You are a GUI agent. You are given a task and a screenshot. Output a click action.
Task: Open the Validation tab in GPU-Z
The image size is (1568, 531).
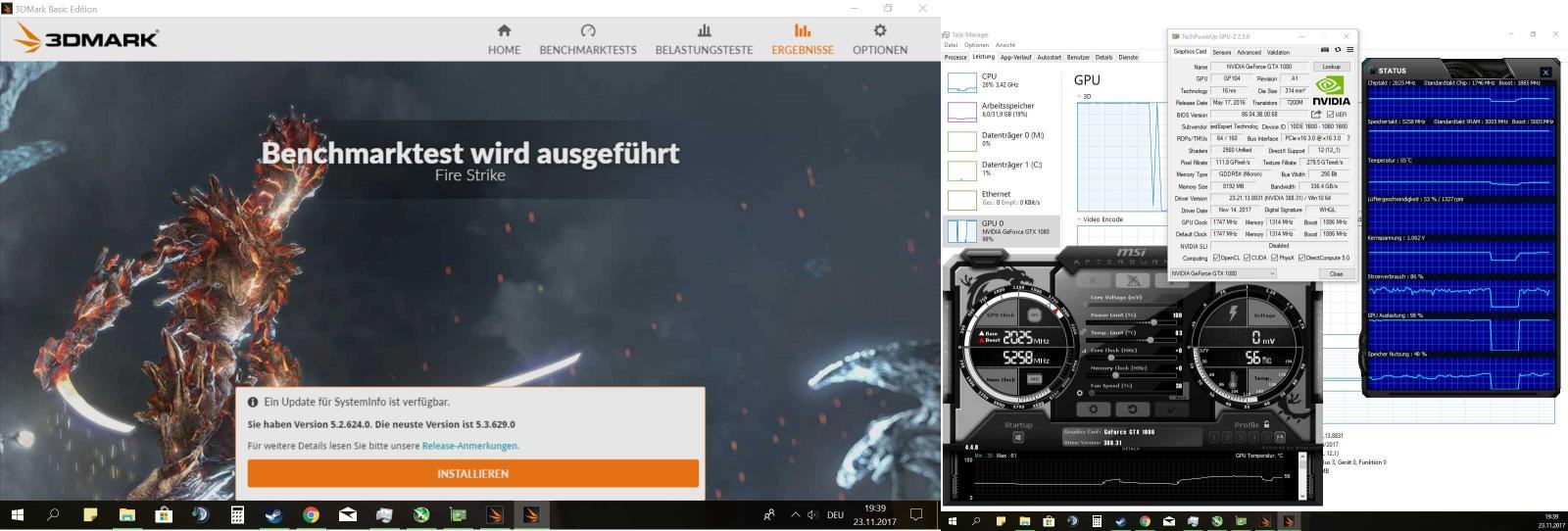pos(1278,52)
